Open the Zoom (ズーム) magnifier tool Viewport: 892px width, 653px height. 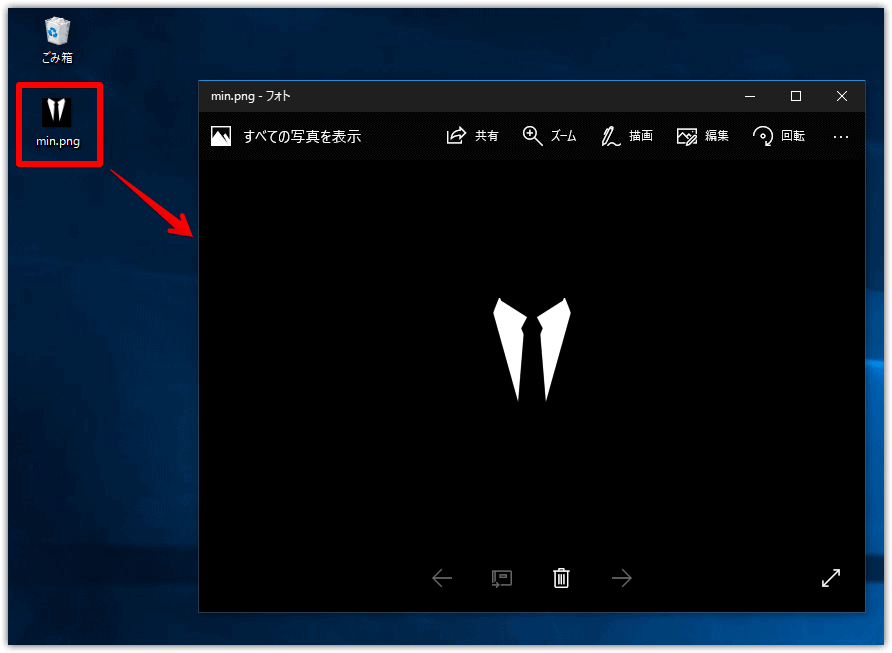(549, 136)
